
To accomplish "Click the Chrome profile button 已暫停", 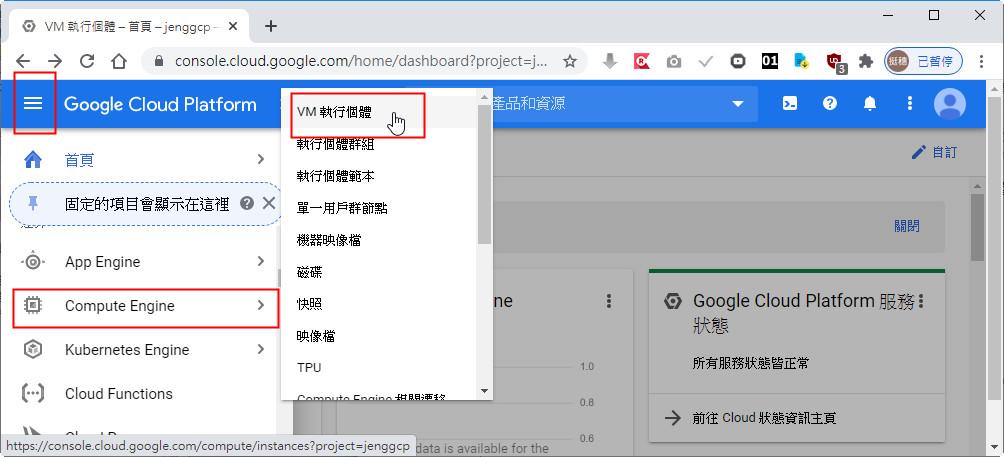I will pyautogui.click(x=924, y=61).
